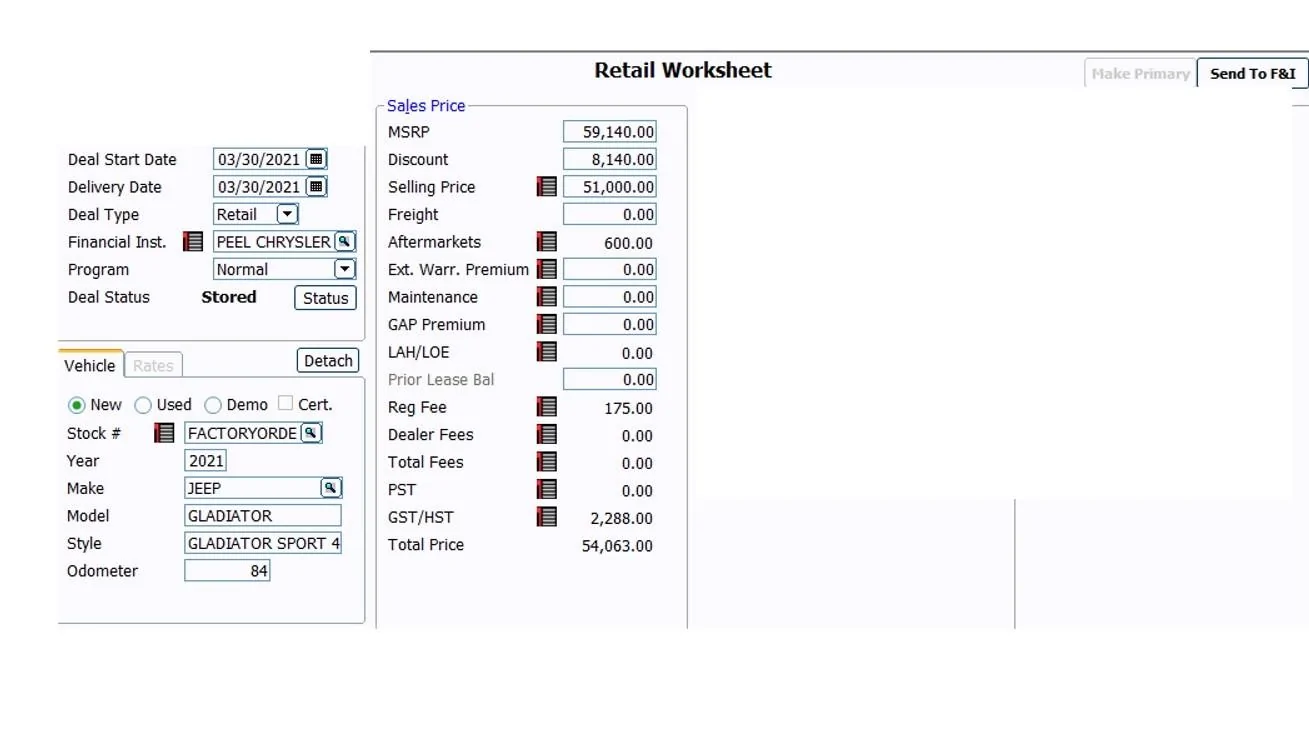Open Selling Price detail icon
The height and width of the screenshot is (736, 1309).
(547, 187)
